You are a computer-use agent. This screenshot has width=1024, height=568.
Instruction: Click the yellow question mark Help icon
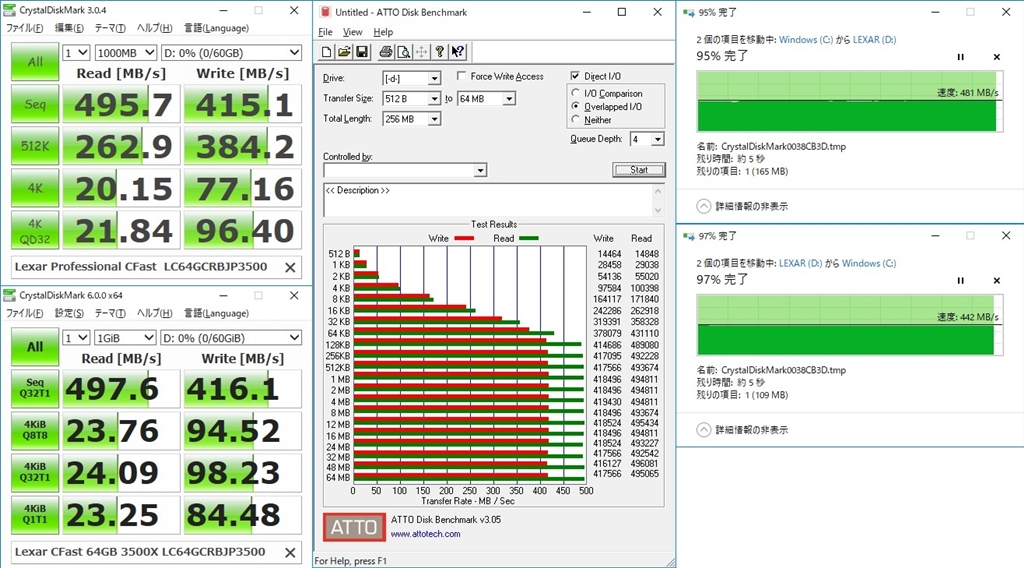tap(440, 52)
